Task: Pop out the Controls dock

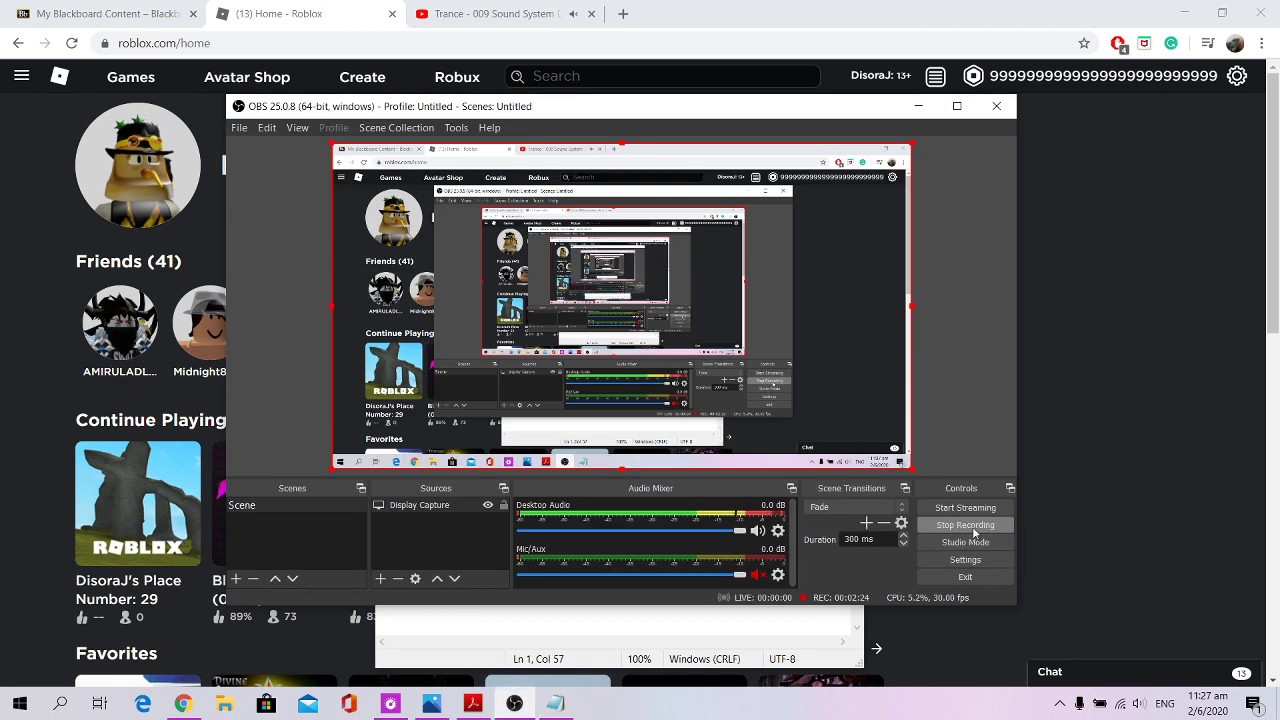Action: [1010, 488]
